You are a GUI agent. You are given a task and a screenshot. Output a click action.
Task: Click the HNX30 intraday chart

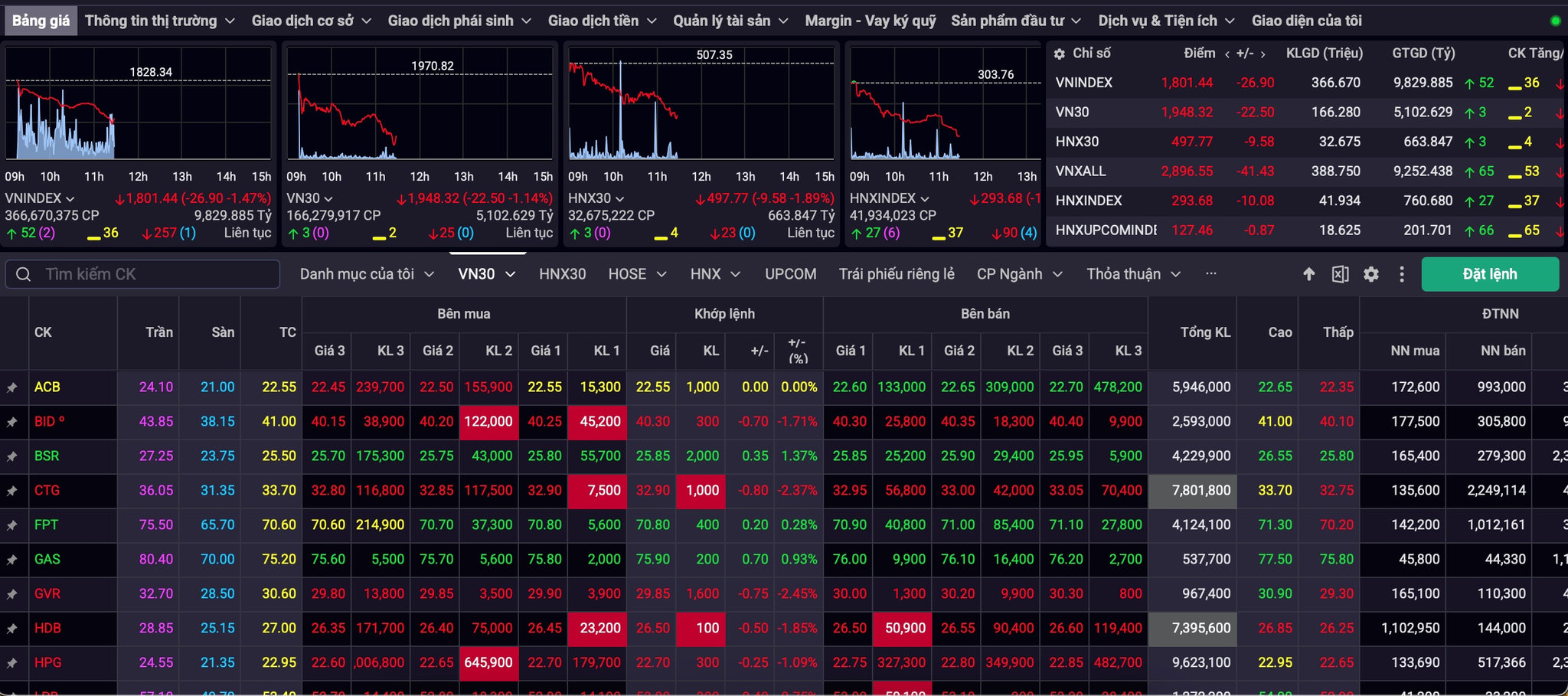pos(701,103)
